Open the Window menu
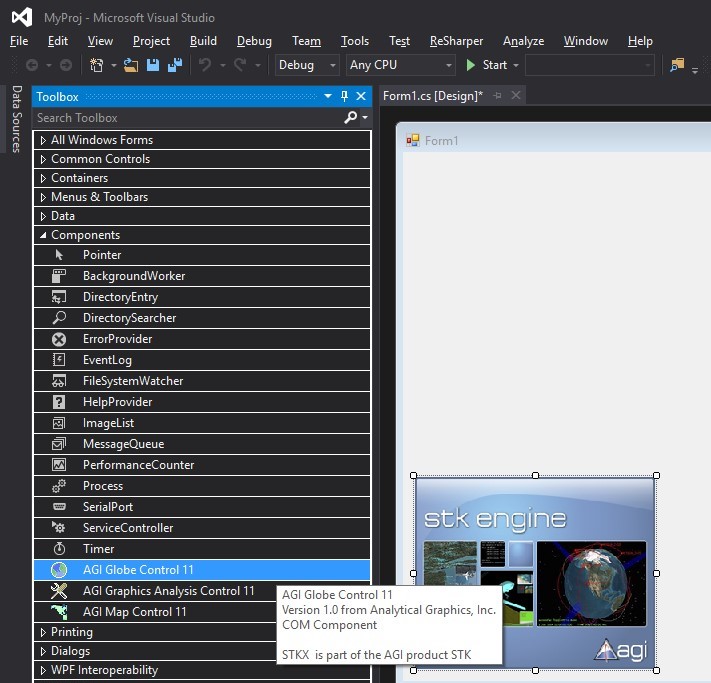Viewport: 711px width, 683px height. (585, 41)
